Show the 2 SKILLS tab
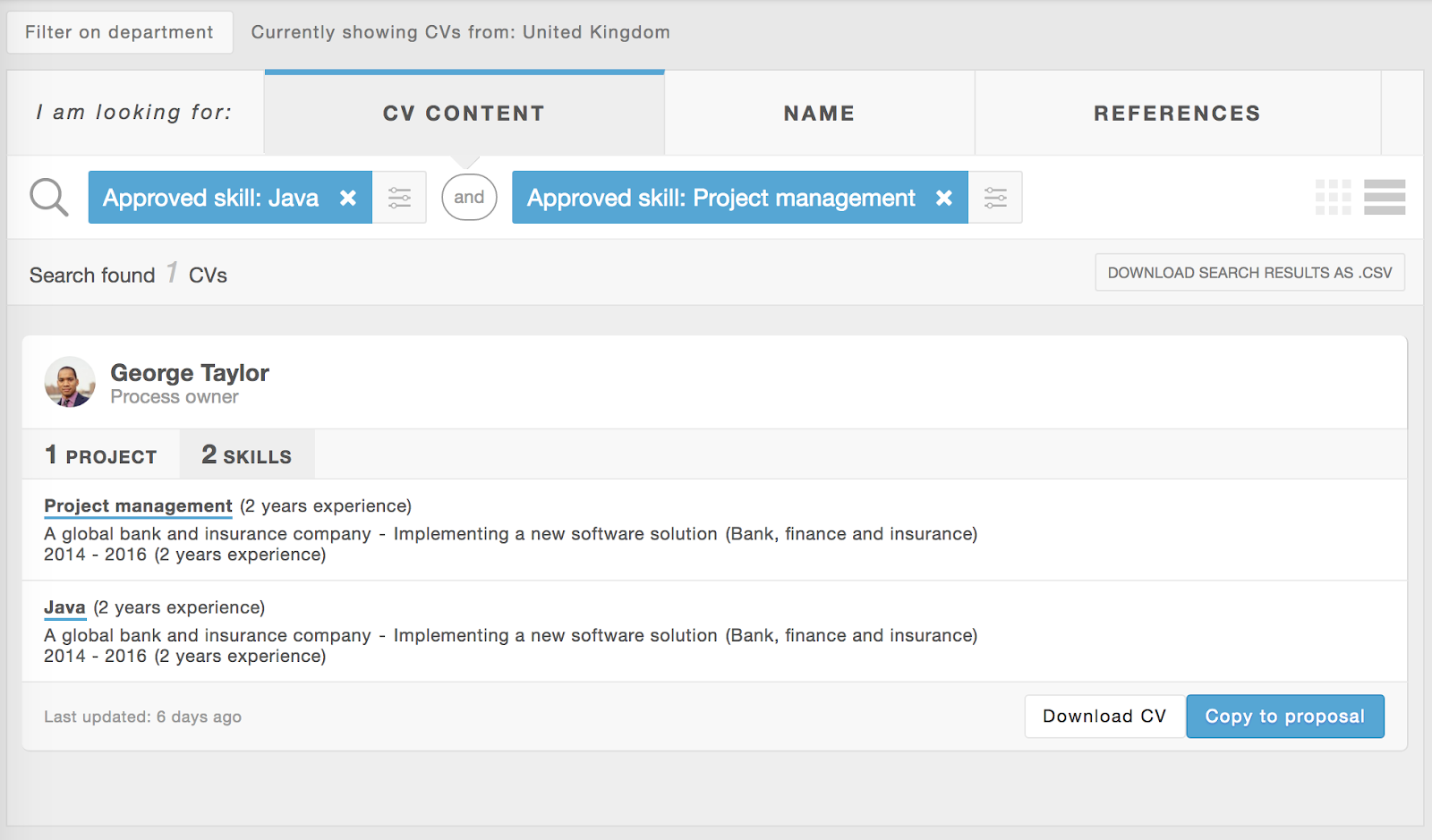The width and height of the screenshot is (1432, 840). [247, 455]
